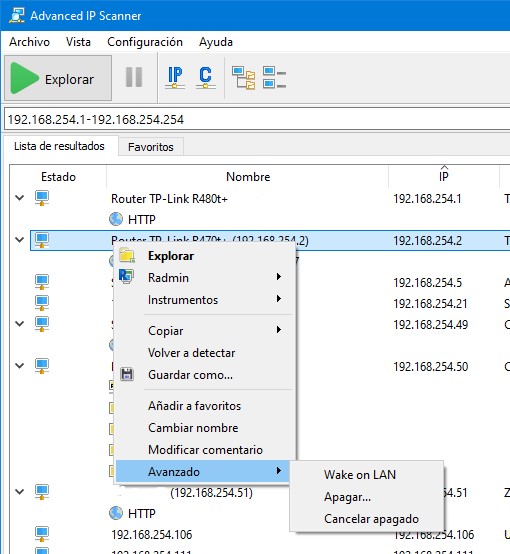Click the computer icon for 192.168.254.2
This screenshot has height=554, width=510.
[42, 240]
